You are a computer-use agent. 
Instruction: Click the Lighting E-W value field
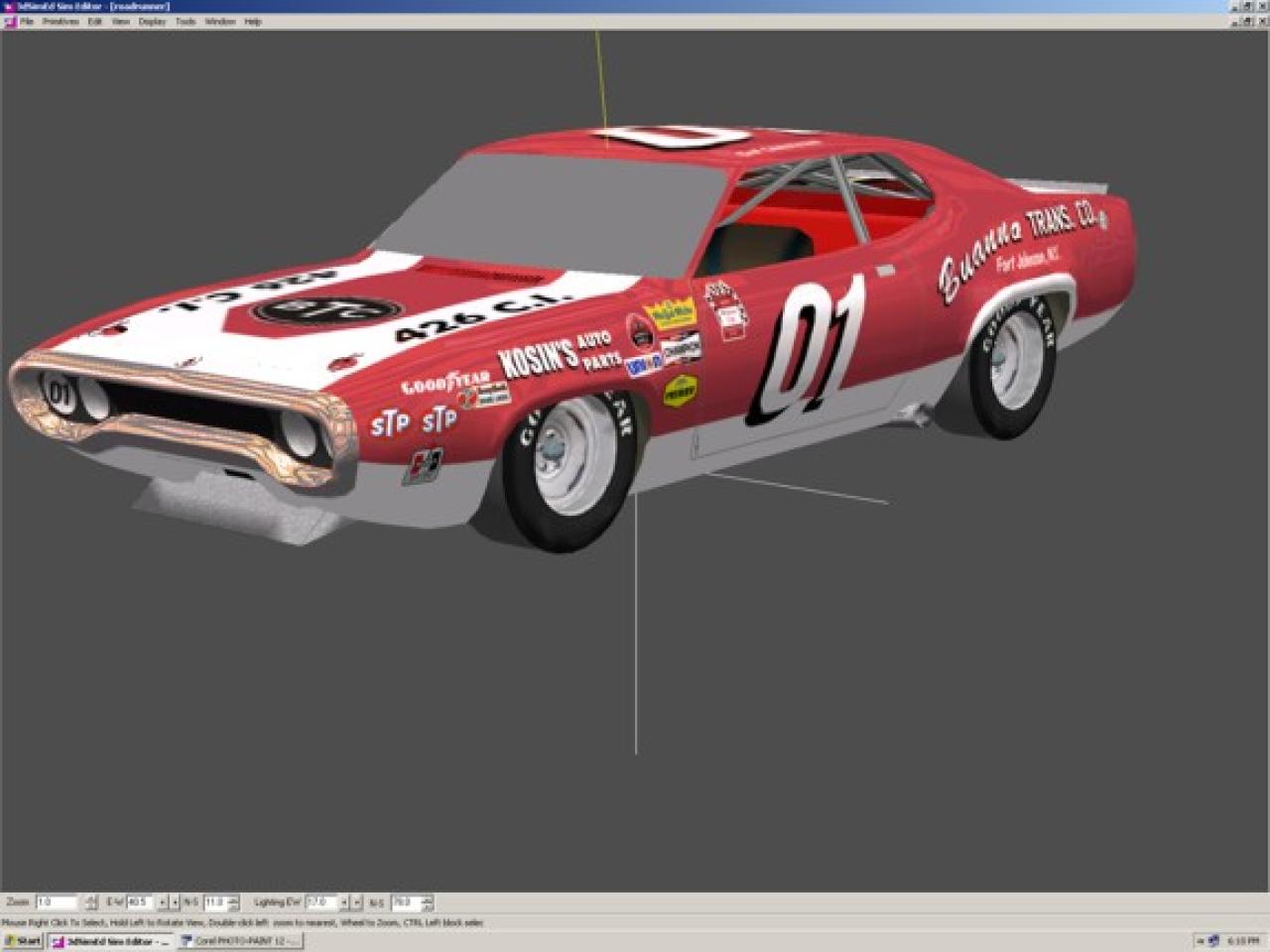[320, 902]
